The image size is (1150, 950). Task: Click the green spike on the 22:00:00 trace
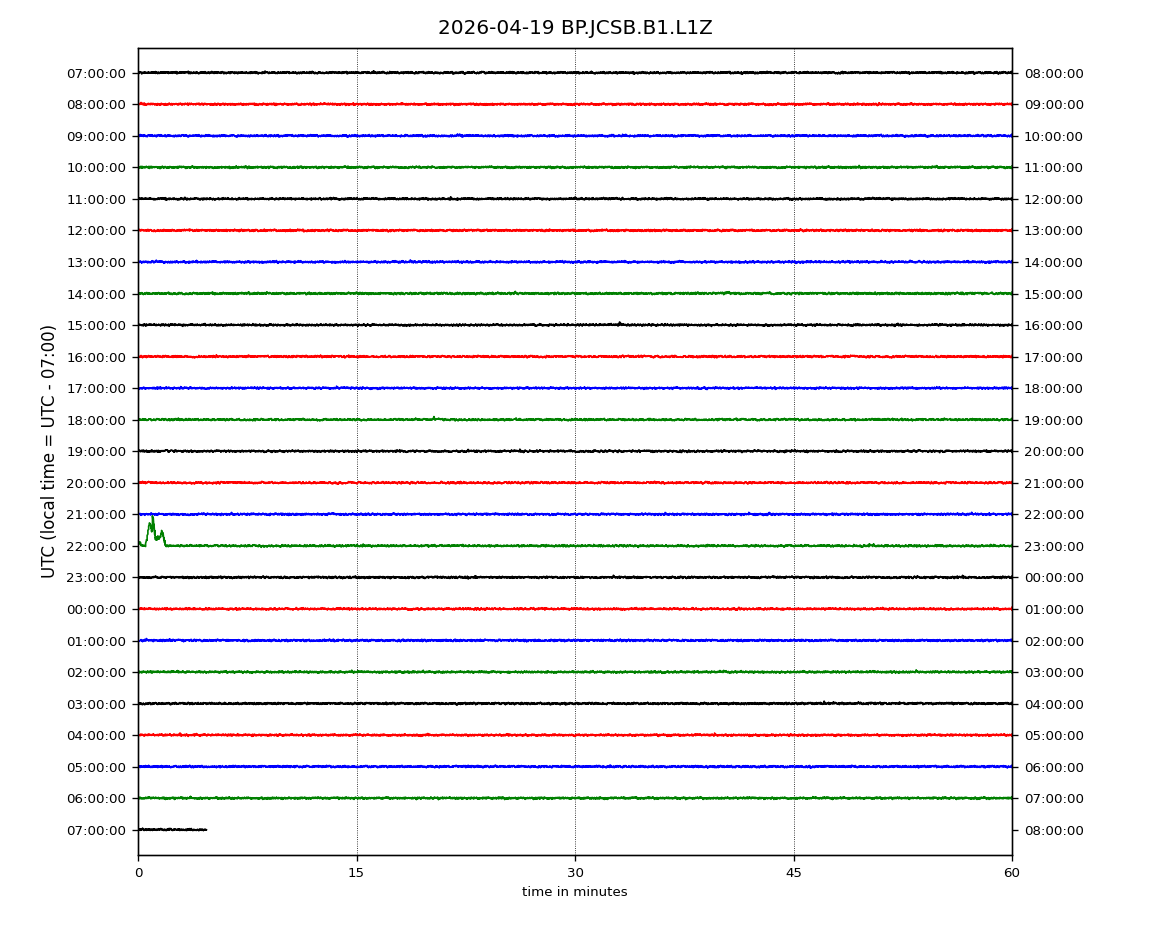click(x=152, y=526)
